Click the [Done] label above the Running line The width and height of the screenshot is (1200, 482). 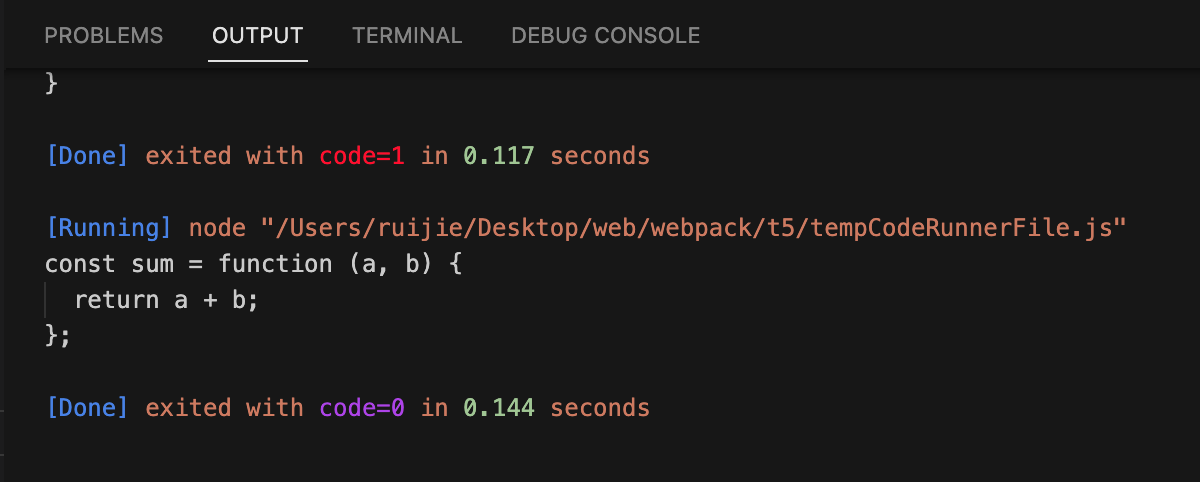(88, 156)
